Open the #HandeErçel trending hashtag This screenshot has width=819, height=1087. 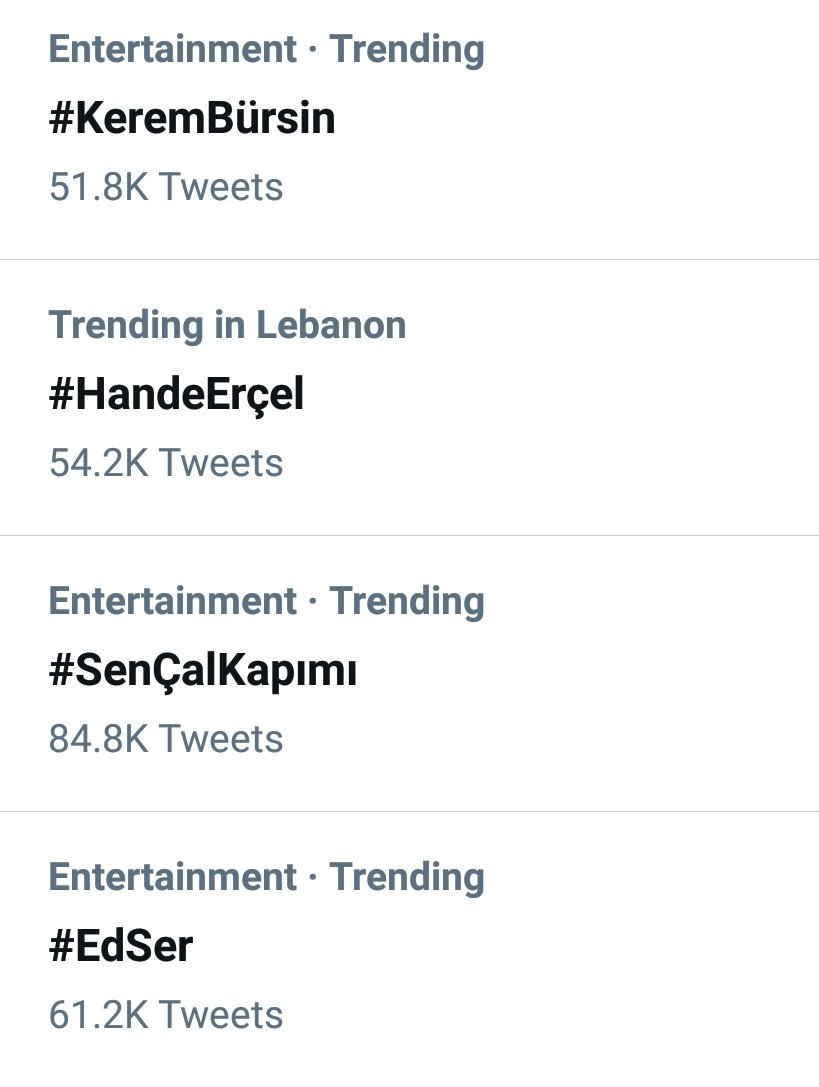(176, 395)
